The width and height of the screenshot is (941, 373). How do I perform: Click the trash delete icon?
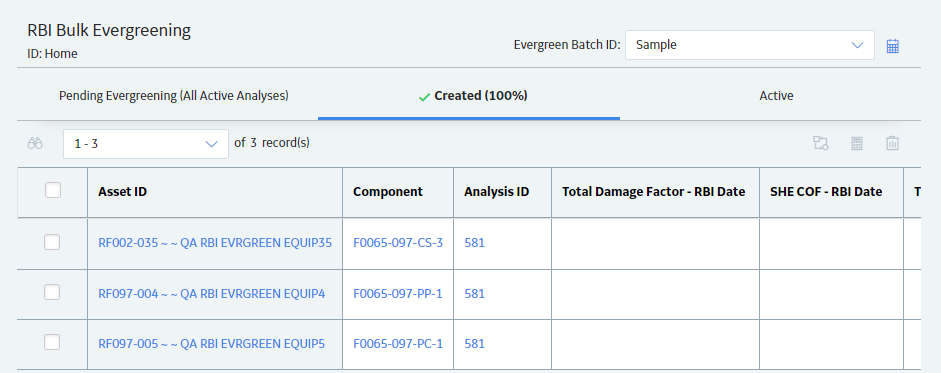pyautogui.click(x=892, y=143)
